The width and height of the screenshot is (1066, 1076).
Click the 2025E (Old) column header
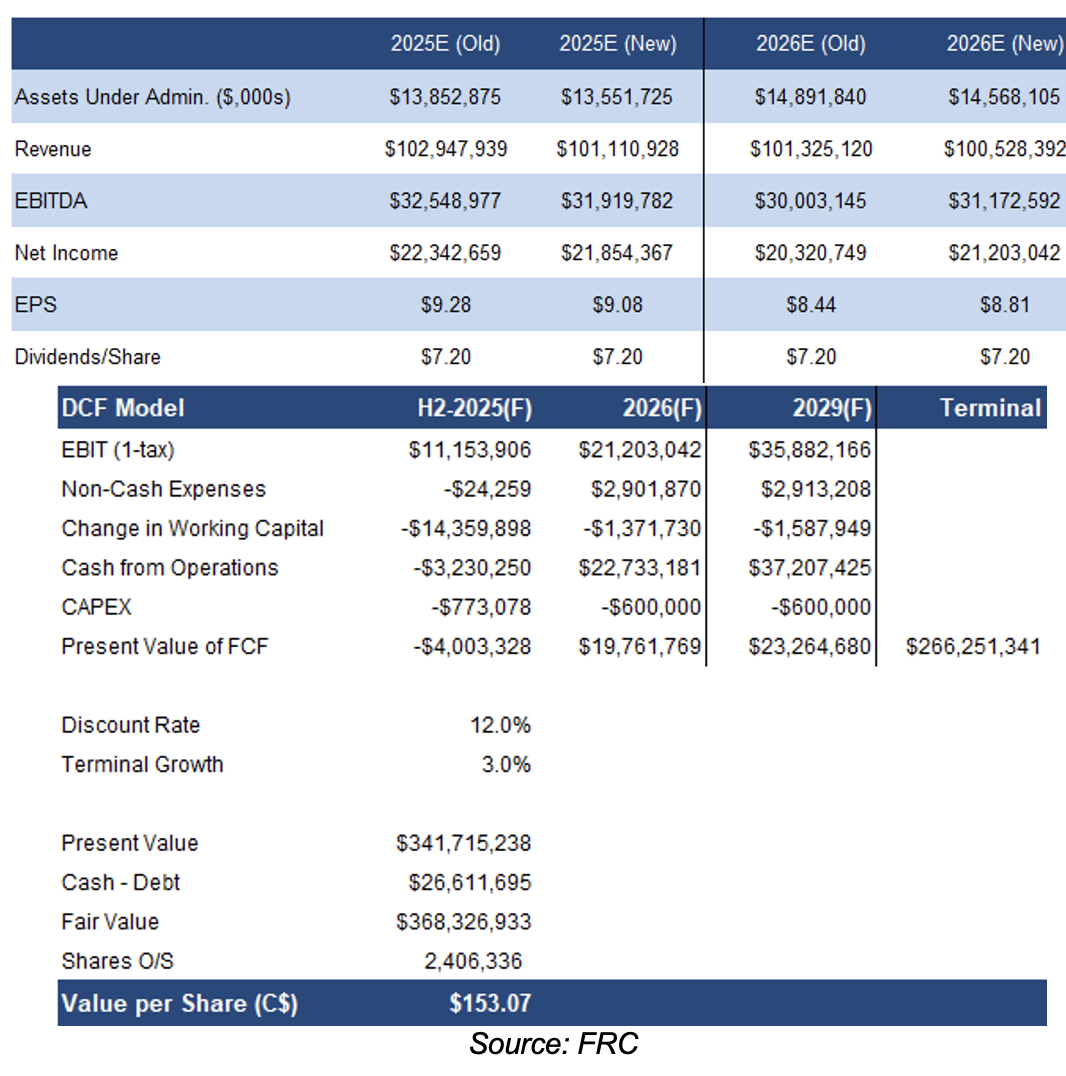445,43
